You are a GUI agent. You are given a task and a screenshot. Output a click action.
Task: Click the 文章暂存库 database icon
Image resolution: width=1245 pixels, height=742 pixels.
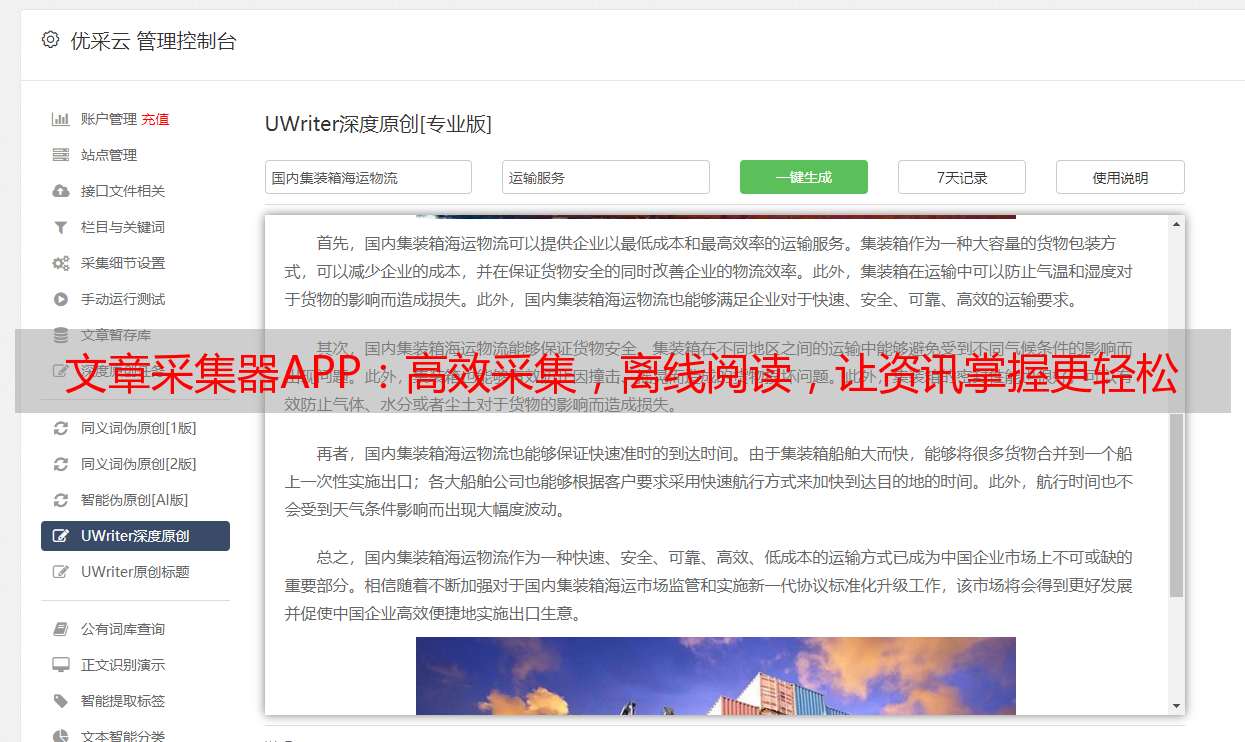click(61, 335)
